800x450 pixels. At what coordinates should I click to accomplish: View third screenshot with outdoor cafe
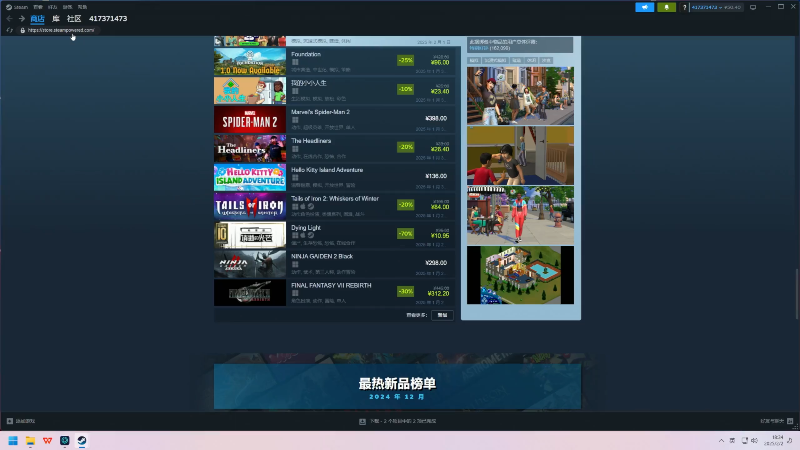[520, 215]
